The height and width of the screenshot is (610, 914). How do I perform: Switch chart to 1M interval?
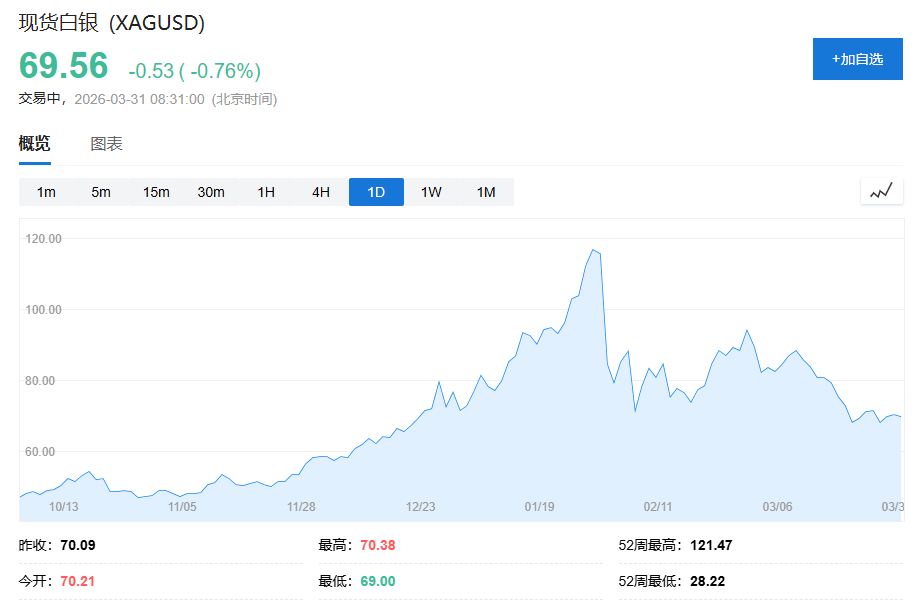(x=486, y=192)
